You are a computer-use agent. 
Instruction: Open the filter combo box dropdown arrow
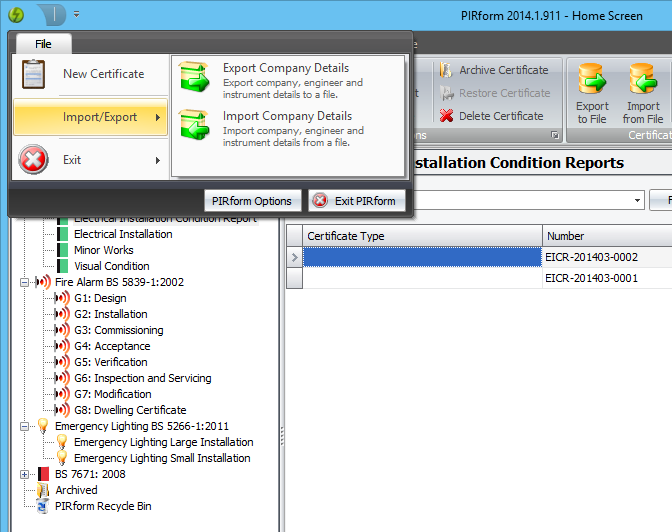[x=637, y=201]
